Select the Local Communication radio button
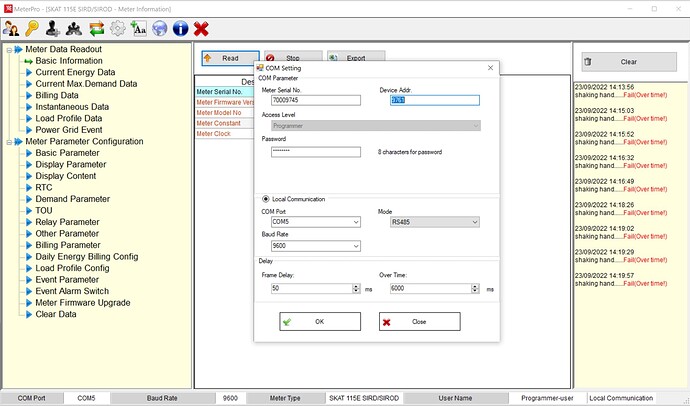Screen dimensions: 690x406 click(x=264, y=199)
